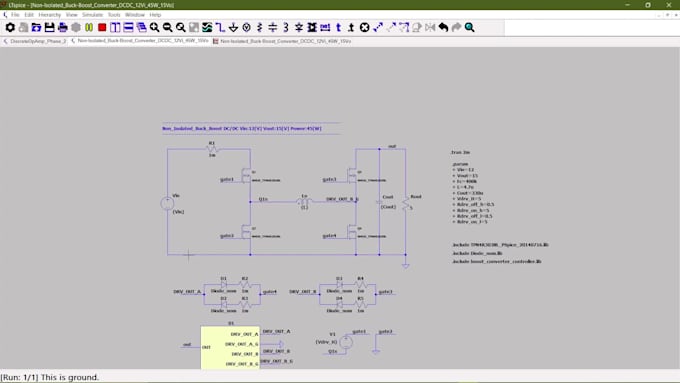Switch to the Buck-Boost Converter waveform tab
Screen dimensions: 680x383
(x=282, y=41)
